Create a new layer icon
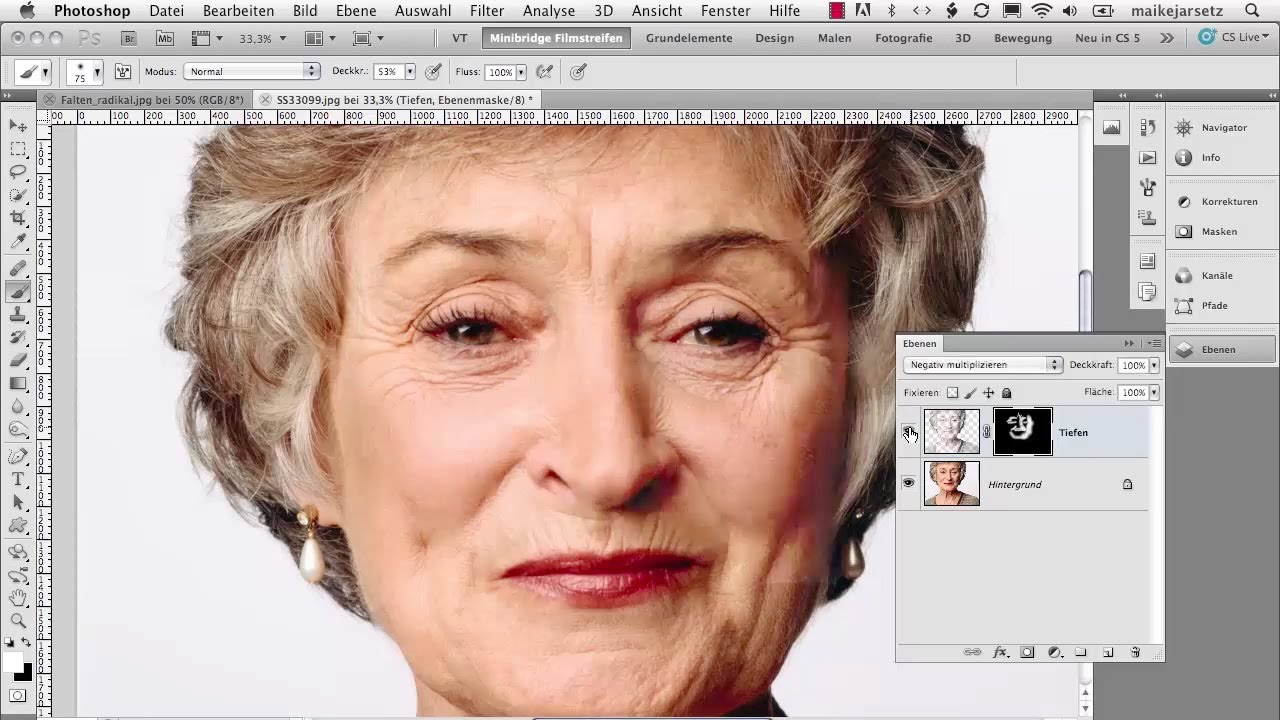Screen dimensions: 1280x720 point(1108,652)
